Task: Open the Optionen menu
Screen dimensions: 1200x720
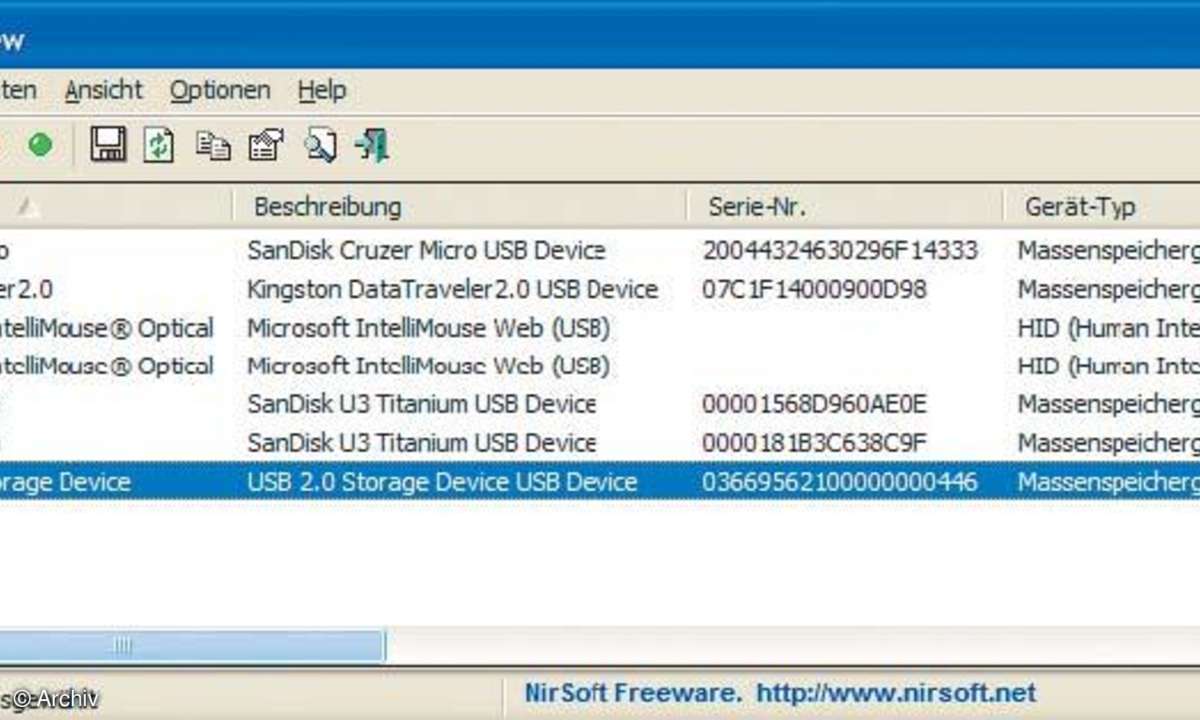Action: coord(220,90)
